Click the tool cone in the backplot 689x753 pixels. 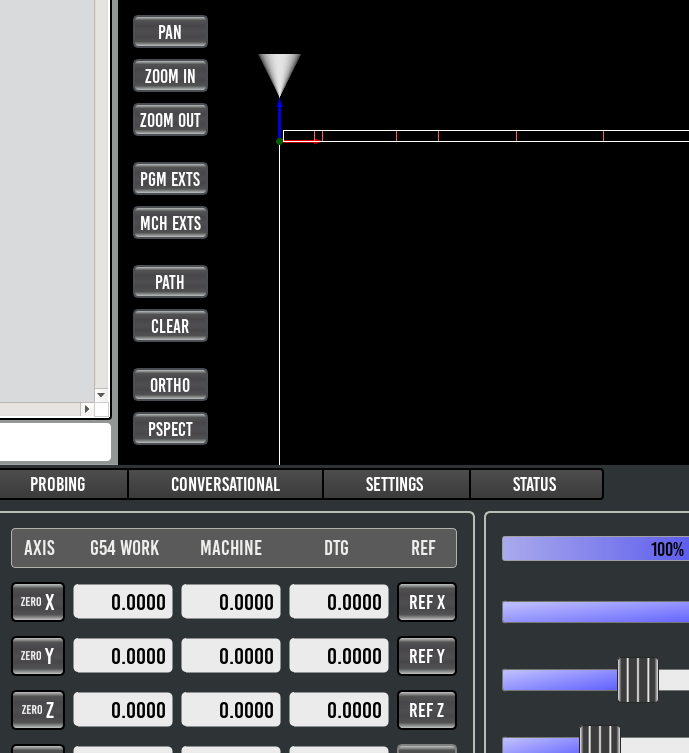(279, 74)
